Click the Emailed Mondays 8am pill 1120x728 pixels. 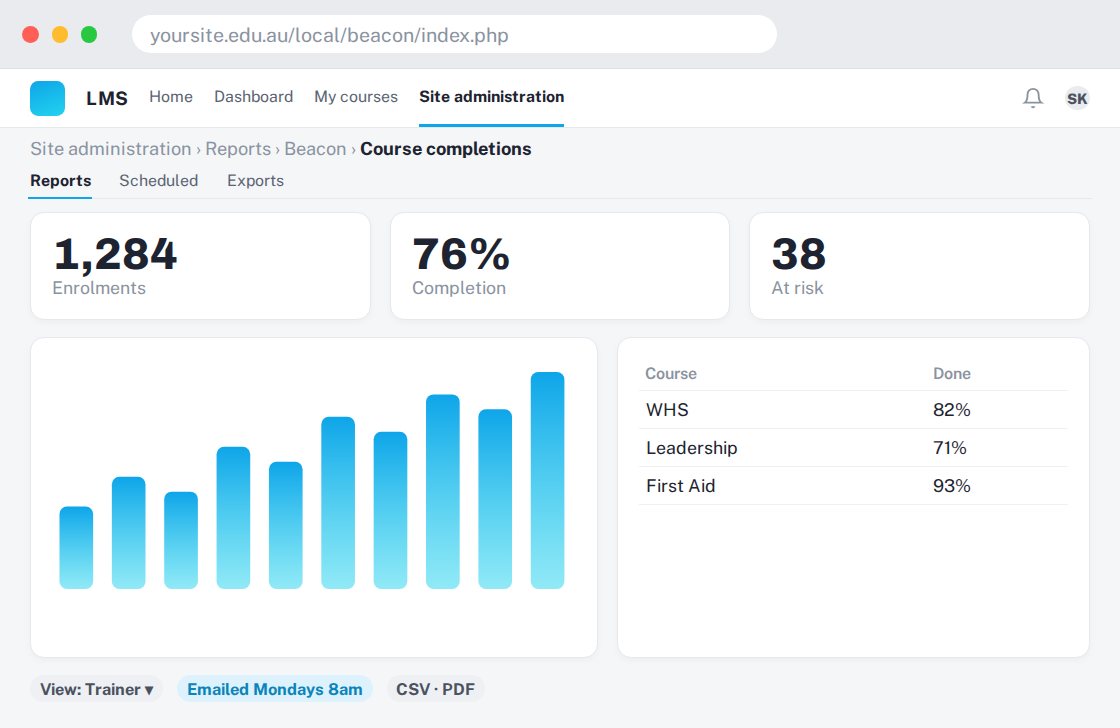click(275, 689)
